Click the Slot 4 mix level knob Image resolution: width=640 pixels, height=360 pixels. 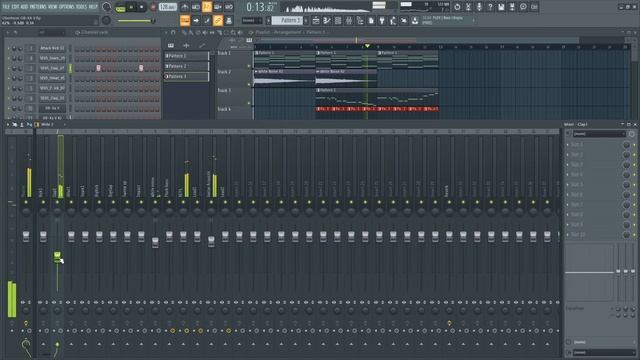627,175
